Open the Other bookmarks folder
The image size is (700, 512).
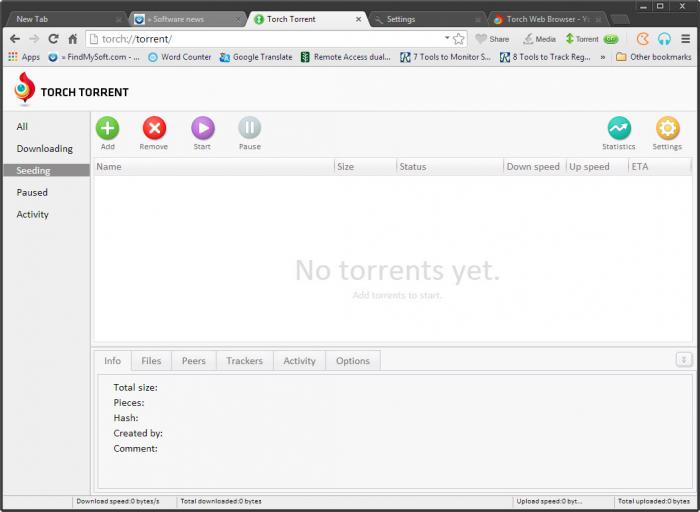point(654,57)
